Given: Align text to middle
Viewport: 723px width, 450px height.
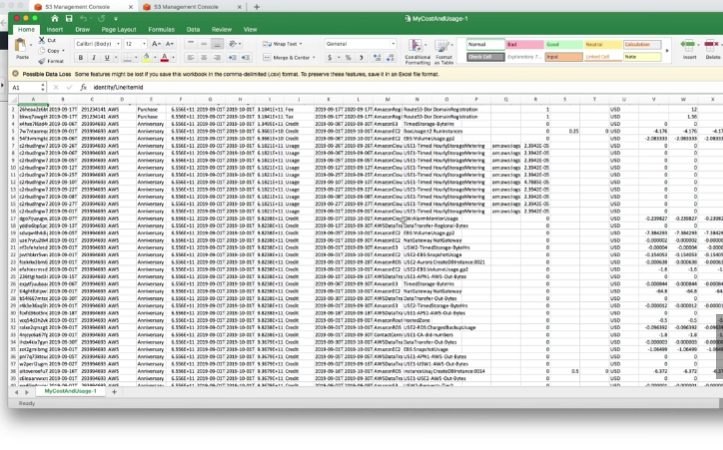Looking at the screenshot, I should (x=204, y=44).
